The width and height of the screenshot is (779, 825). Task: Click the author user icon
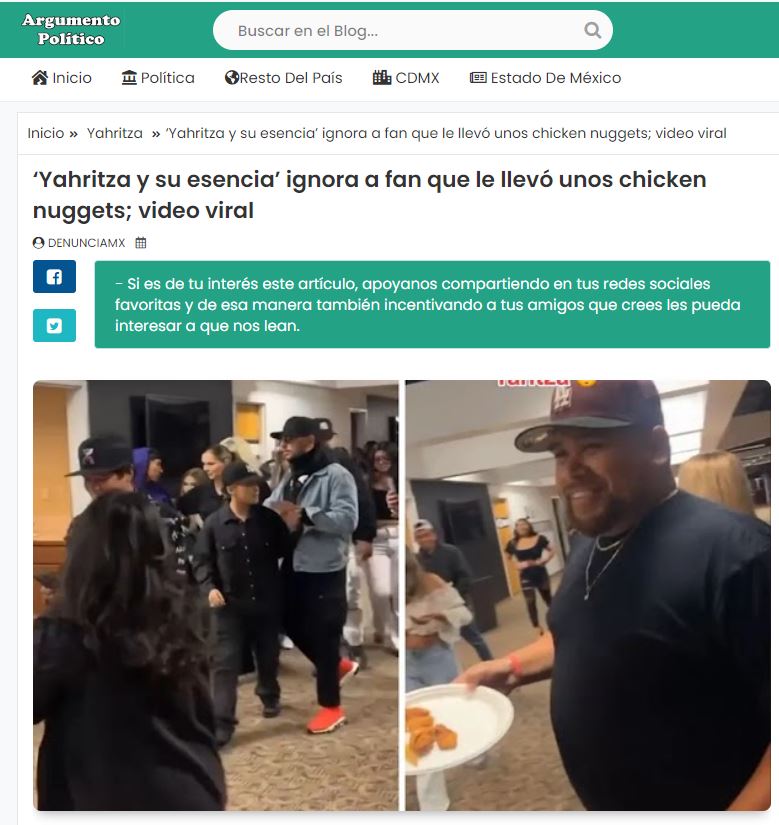(x=38, y=243)
